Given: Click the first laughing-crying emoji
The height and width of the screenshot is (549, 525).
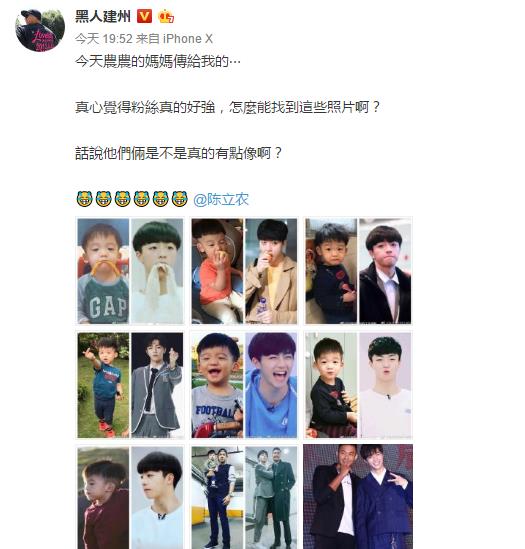Looking at the screenshot, I should click(x=84, y=199).
